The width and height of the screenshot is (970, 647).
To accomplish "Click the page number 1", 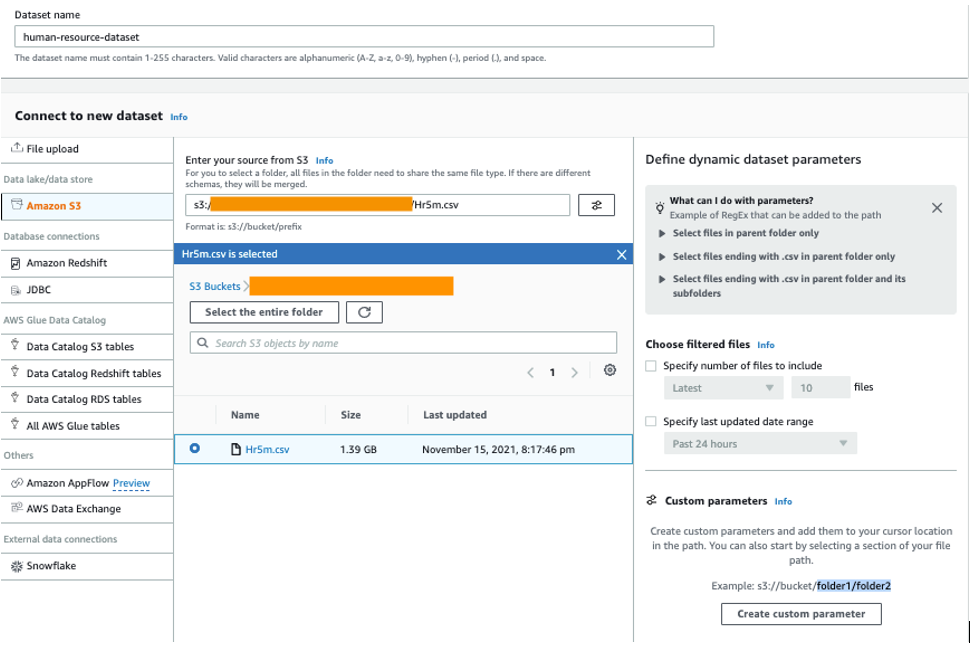I will 552,372.
